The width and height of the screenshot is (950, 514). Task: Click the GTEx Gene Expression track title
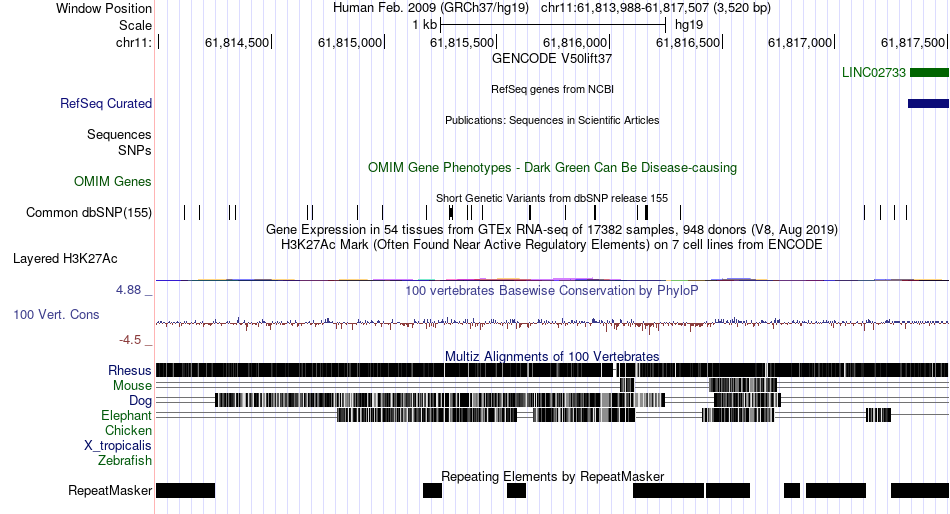point(552,230)
